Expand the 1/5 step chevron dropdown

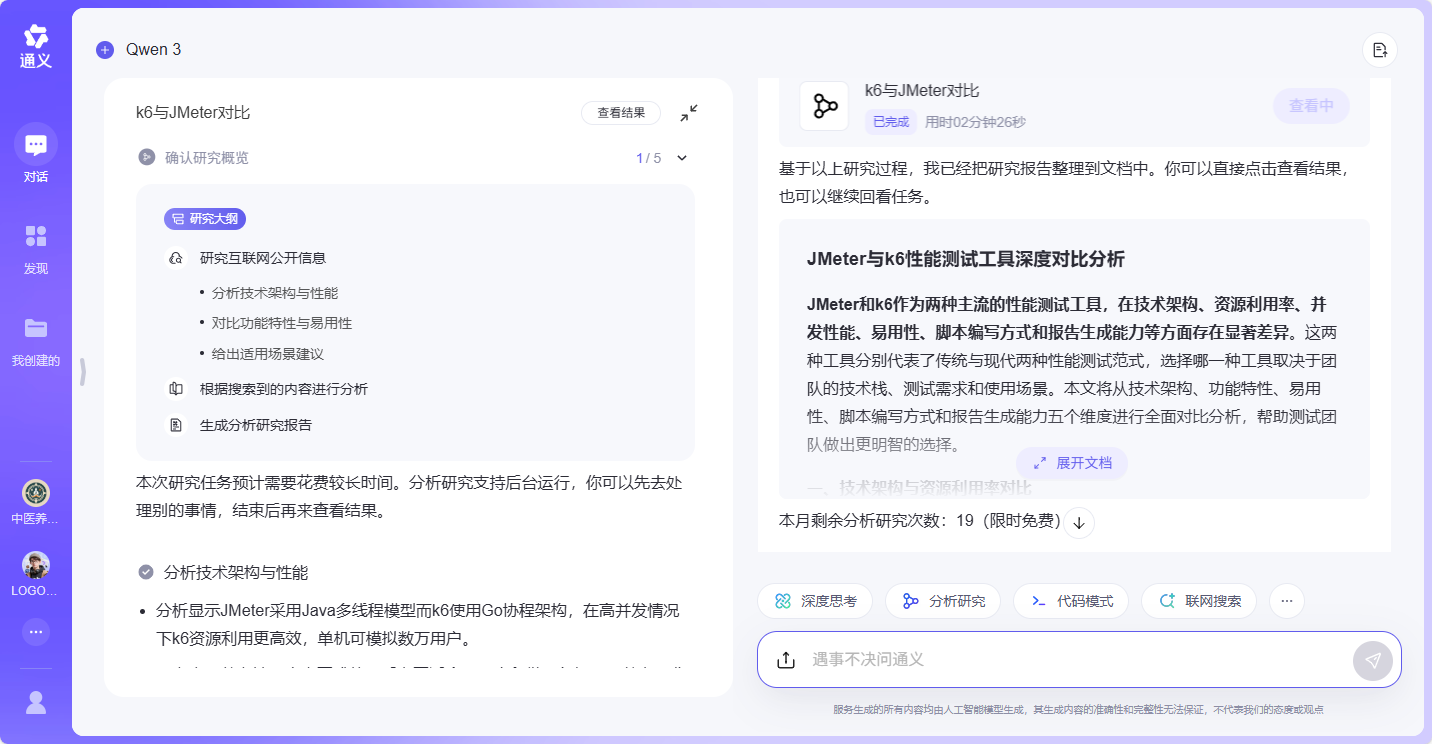point(682,158)
